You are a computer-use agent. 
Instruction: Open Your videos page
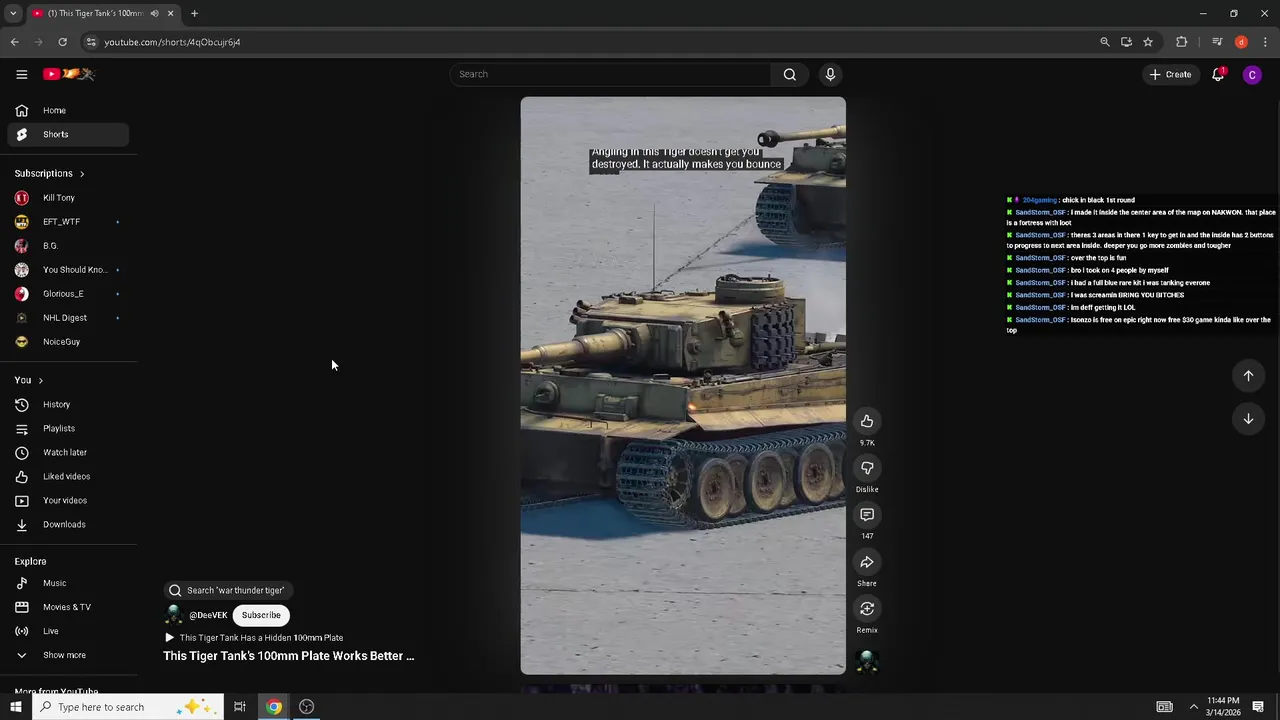point(68,500)
